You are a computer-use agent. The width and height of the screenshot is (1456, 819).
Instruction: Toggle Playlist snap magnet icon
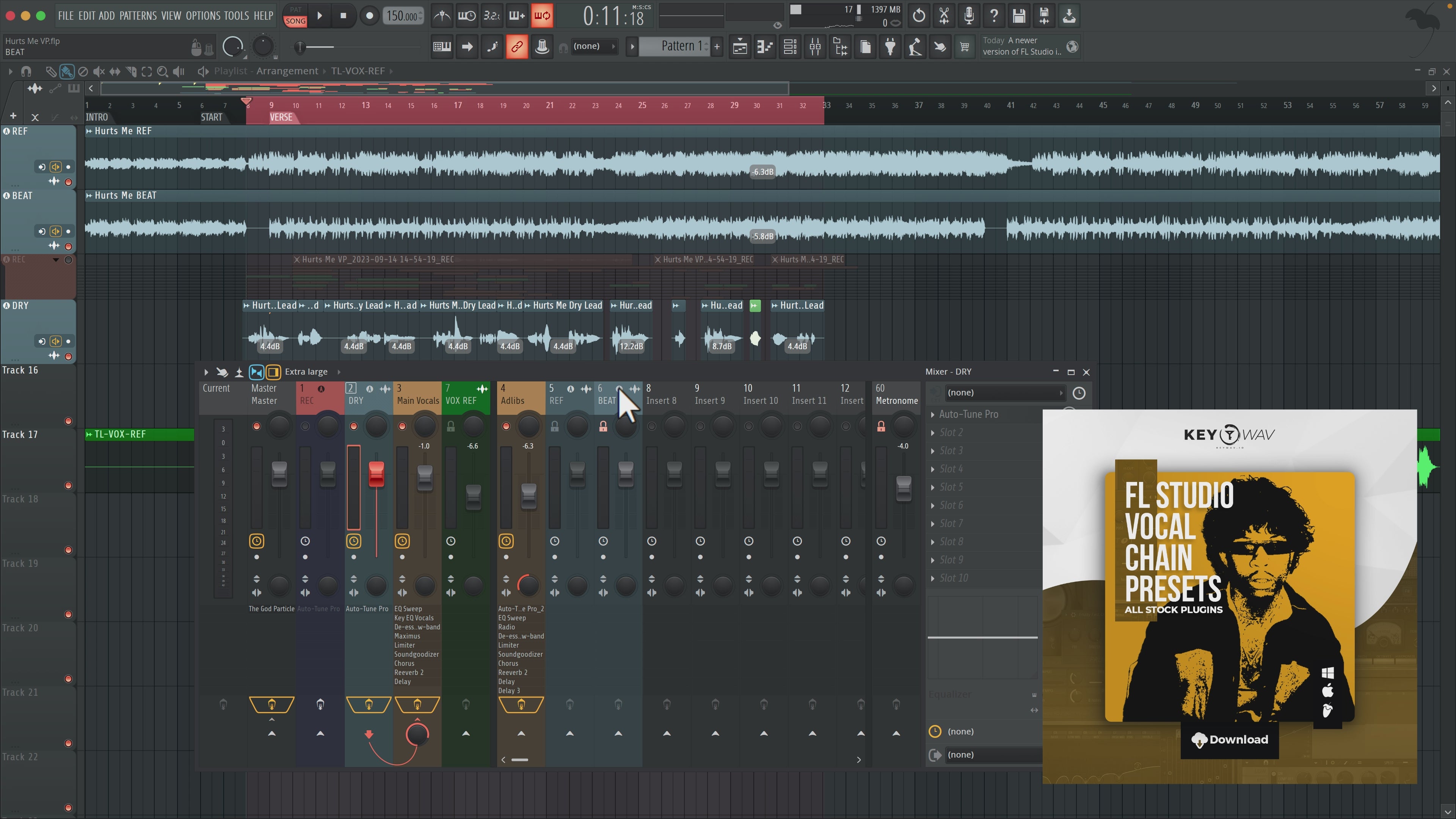pyautogui.click(x=26, y=71)
